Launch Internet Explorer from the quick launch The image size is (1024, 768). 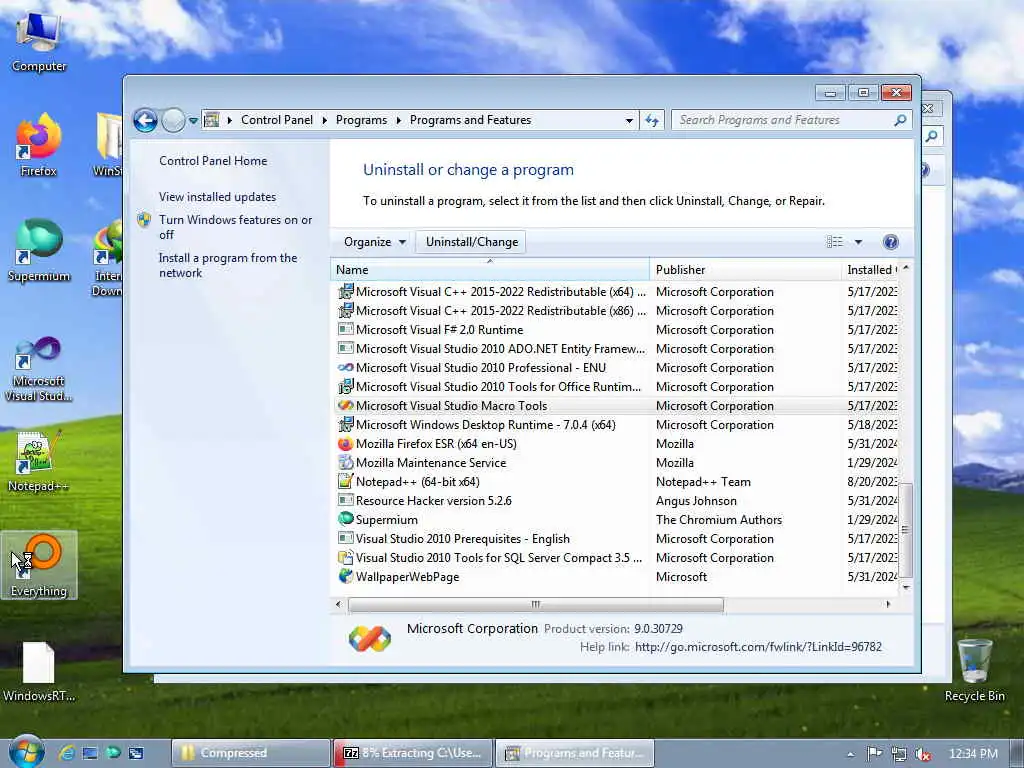pyautogui.click(x=67, y=753)
